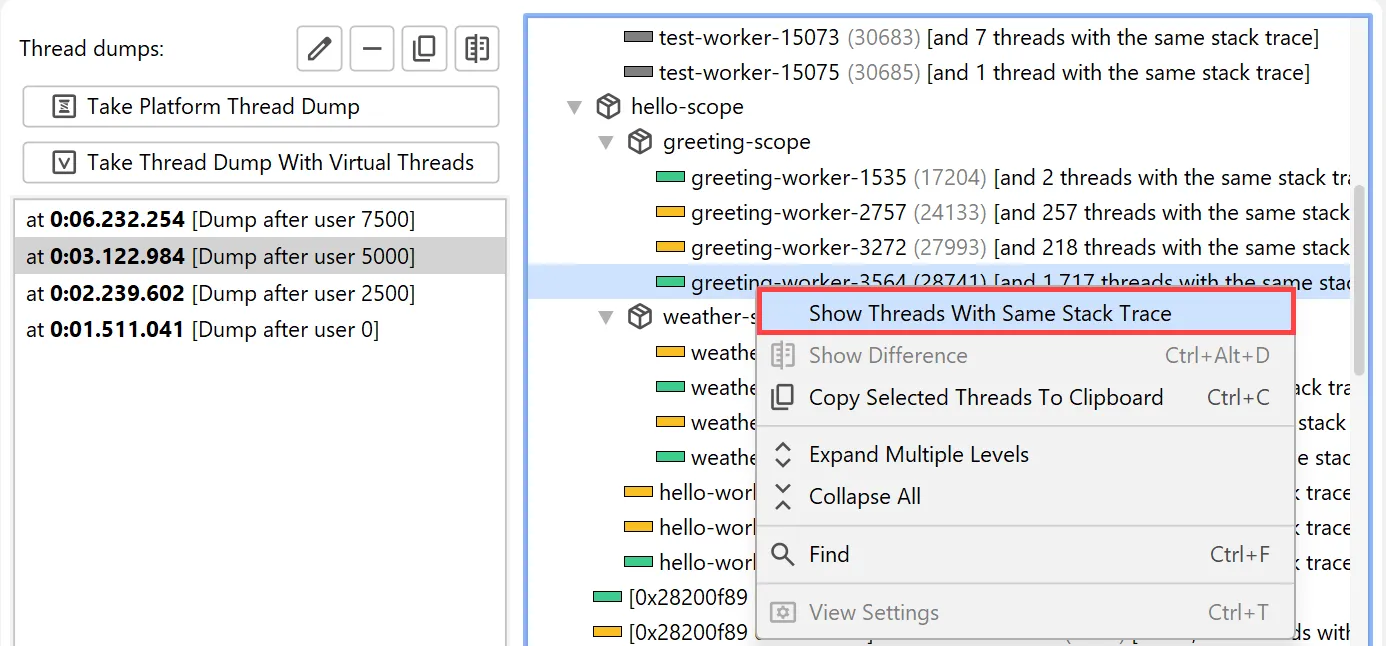This screenshot has height=646, width=1386.
Task: Choose Copy Selected Threads To Clipboard
Action: pyautogui.click(x=1025, y=398)
